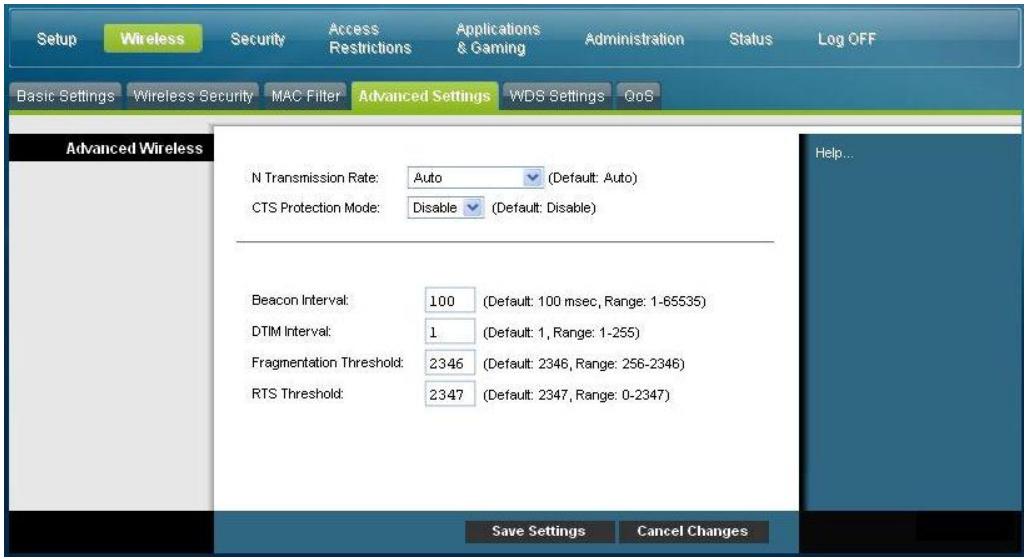This screenshot has height=559, width=1025.
Task: Click the RTS Threshold label
Action: pyautogui.click(x=297, y=394)
